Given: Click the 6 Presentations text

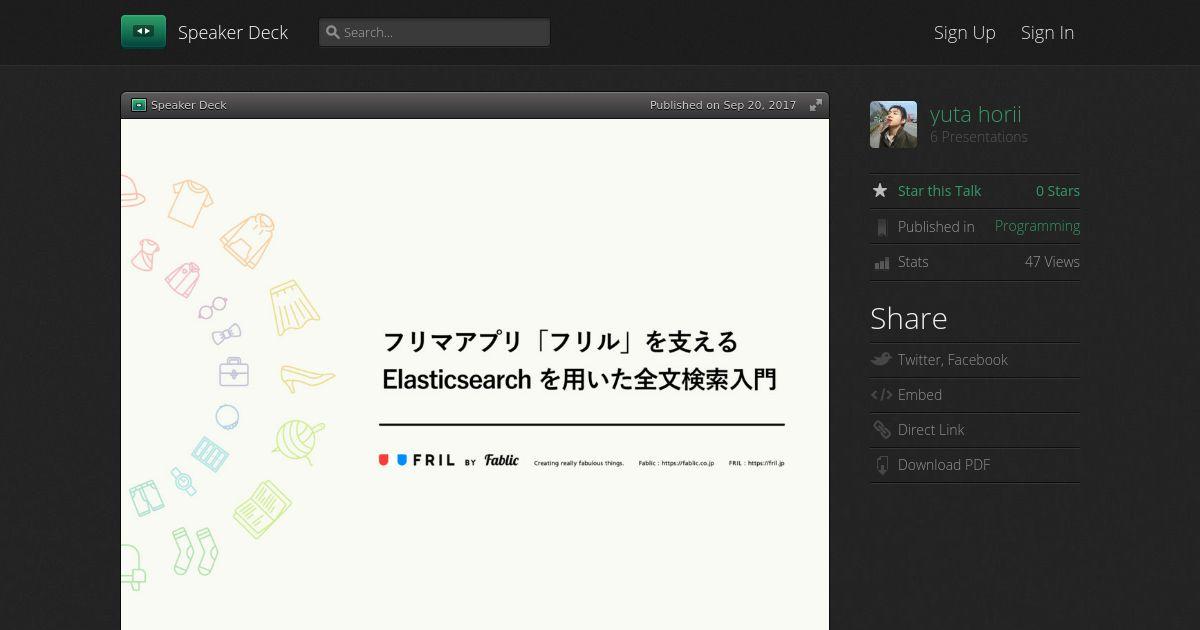Looking at the screenshot, I should click(x=979, y=137).
